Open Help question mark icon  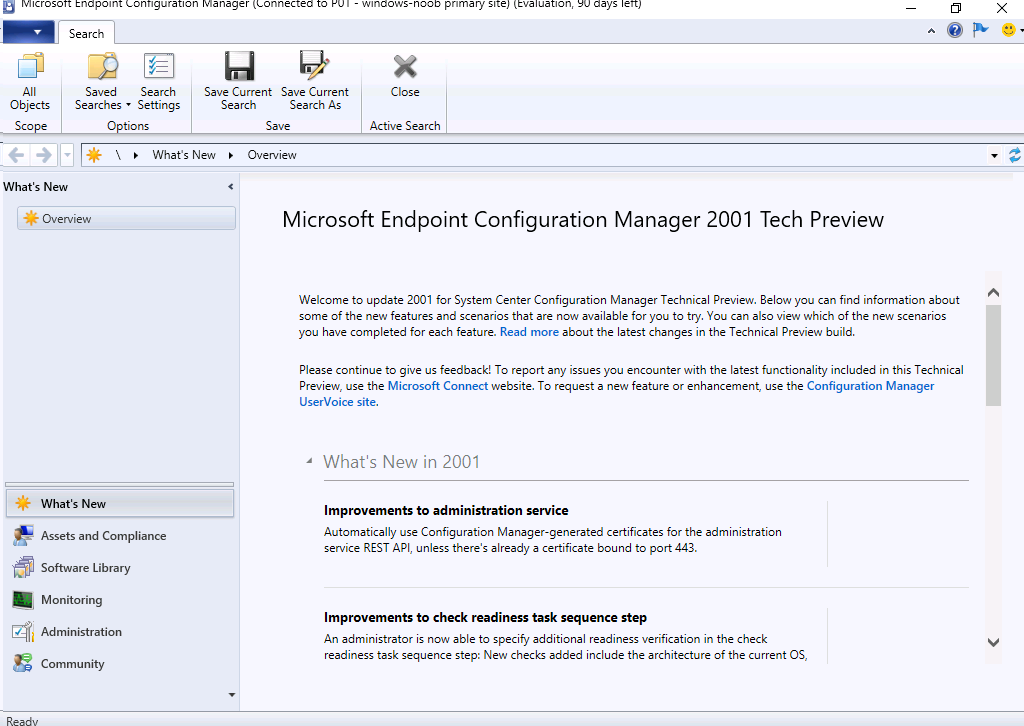(x=955, y=30)
